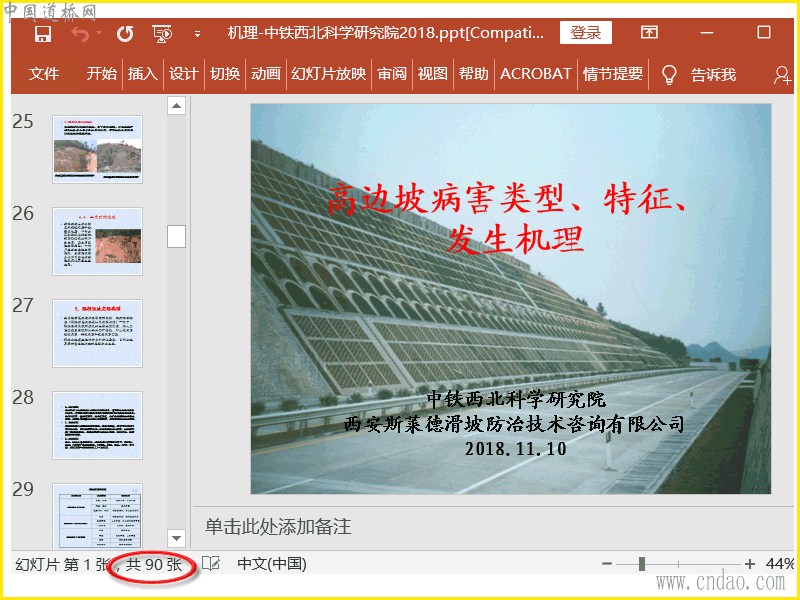800x600 pixels.
Task: Select slide 29 thumbnail
Action: (97, 516)
